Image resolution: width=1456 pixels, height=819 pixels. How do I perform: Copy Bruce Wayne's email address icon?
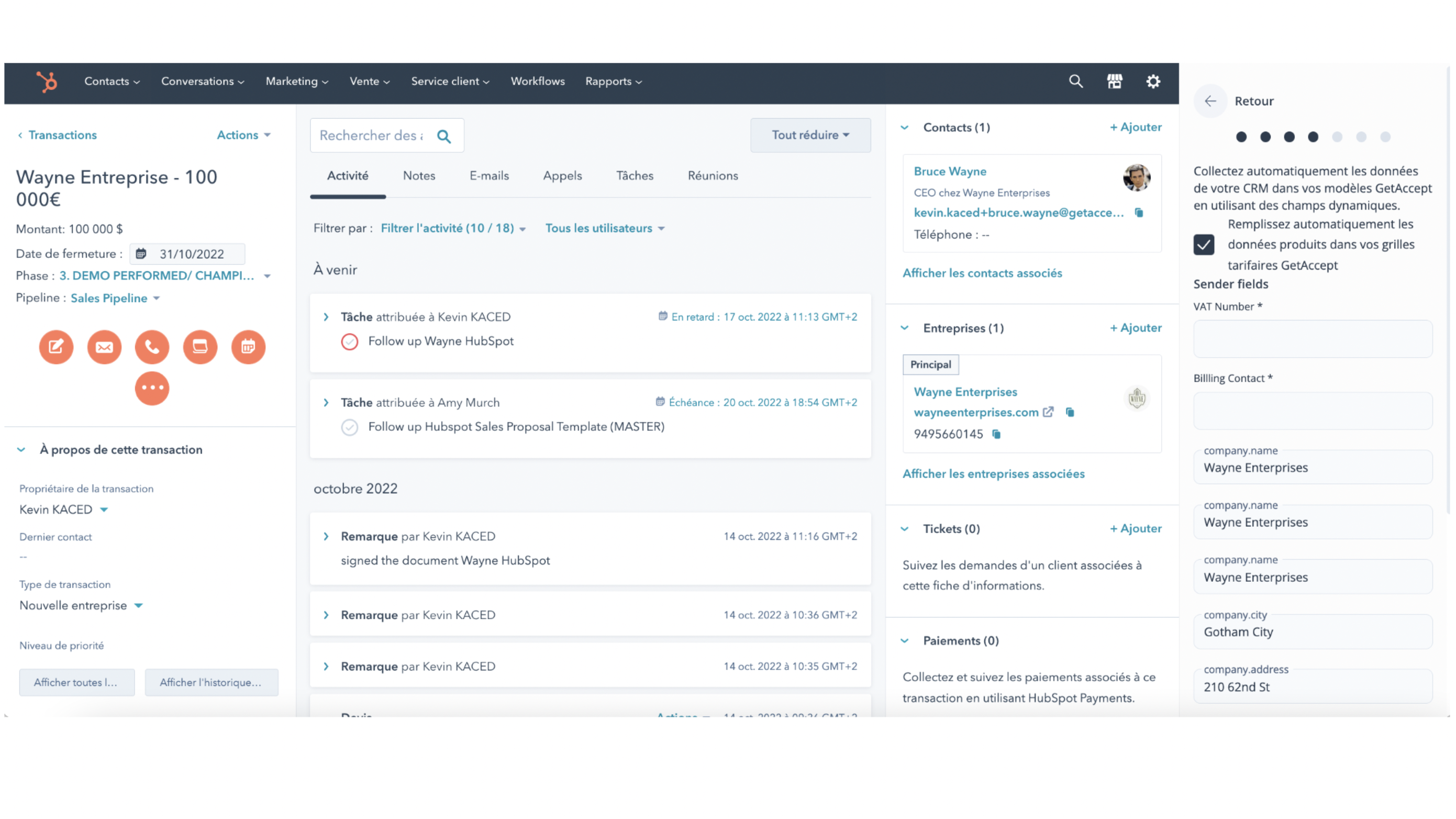[x=1139, y=213]
